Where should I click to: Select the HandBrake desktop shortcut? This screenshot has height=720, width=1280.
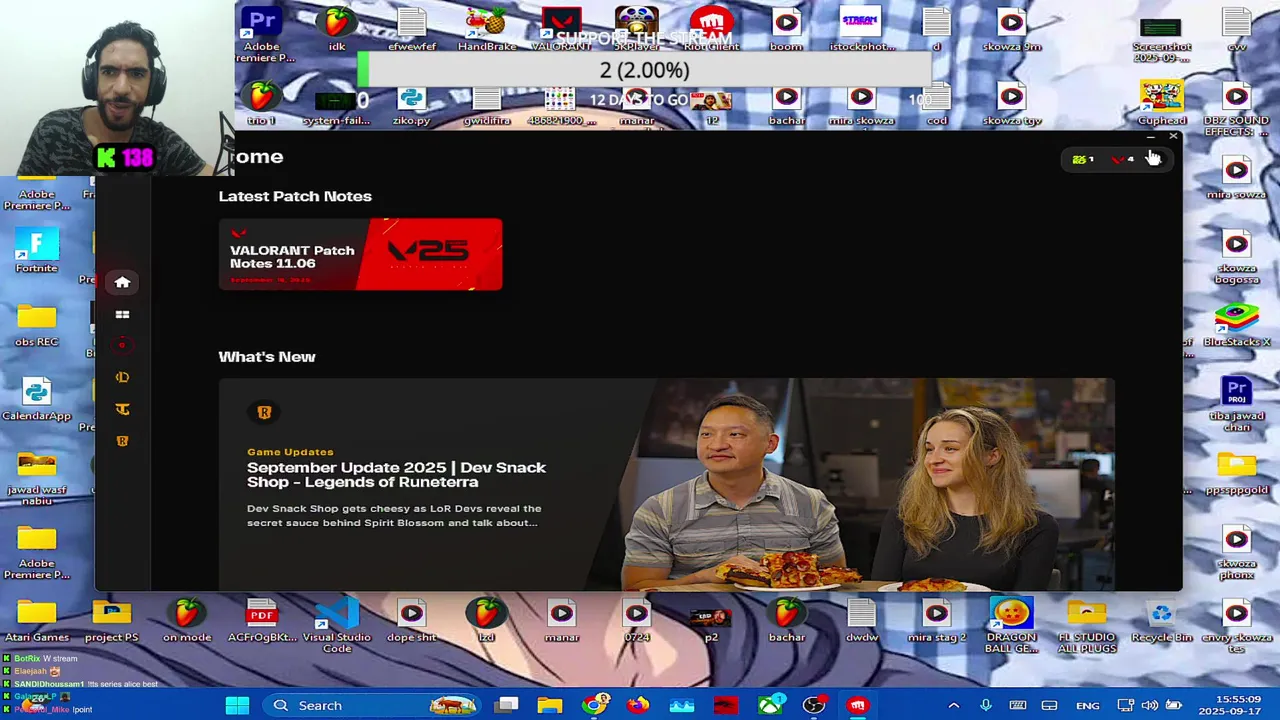487,28
